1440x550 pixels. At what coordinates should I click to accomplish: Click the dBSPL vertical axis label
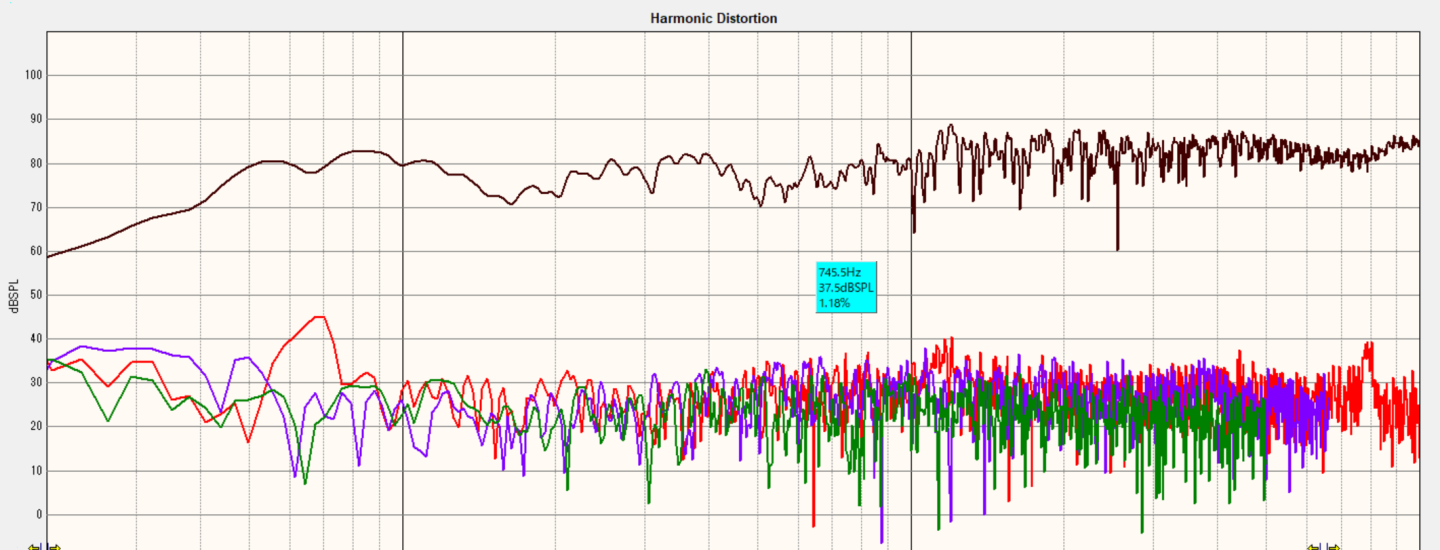coord(13,293)
